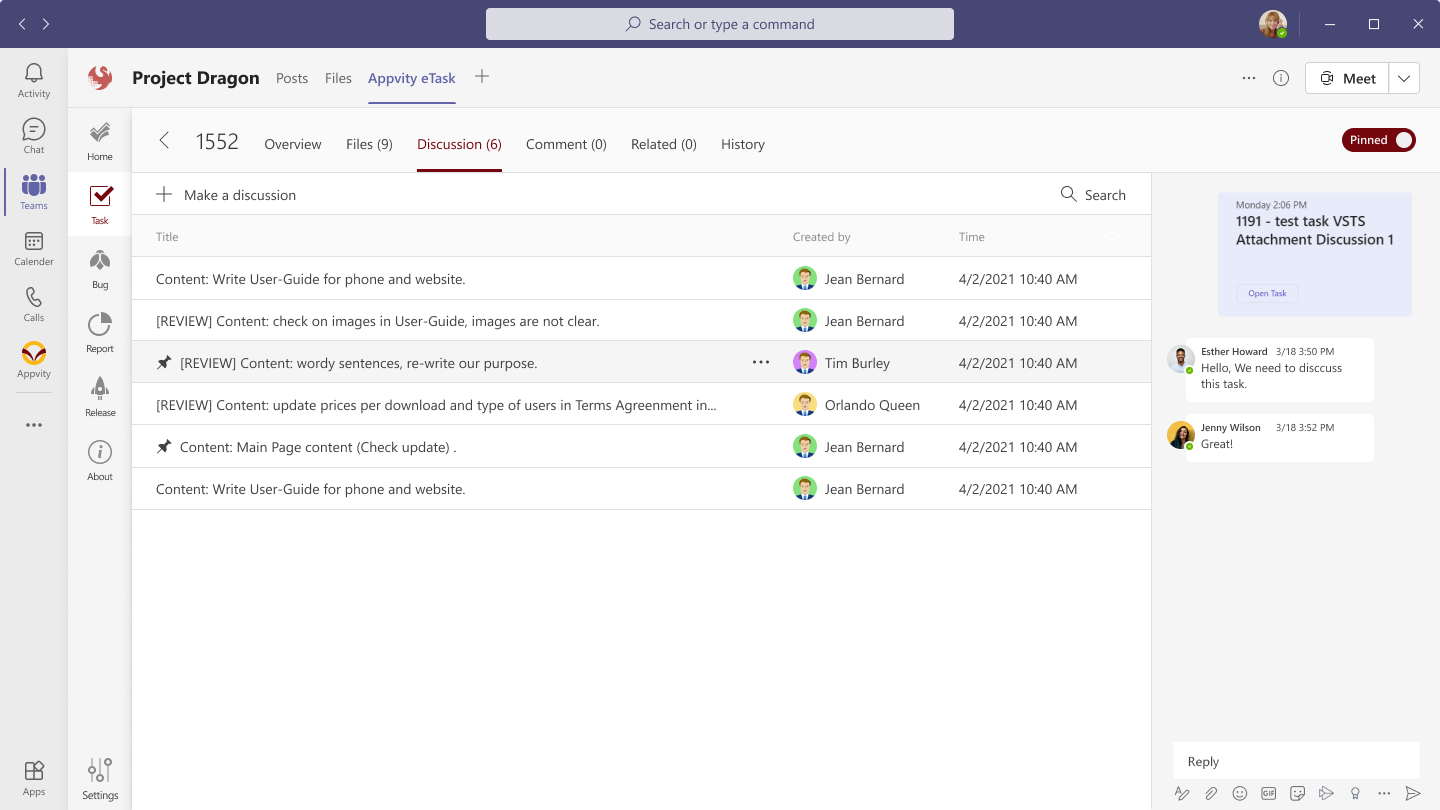Open the Report section in eTask sidebar

point(99,330)
